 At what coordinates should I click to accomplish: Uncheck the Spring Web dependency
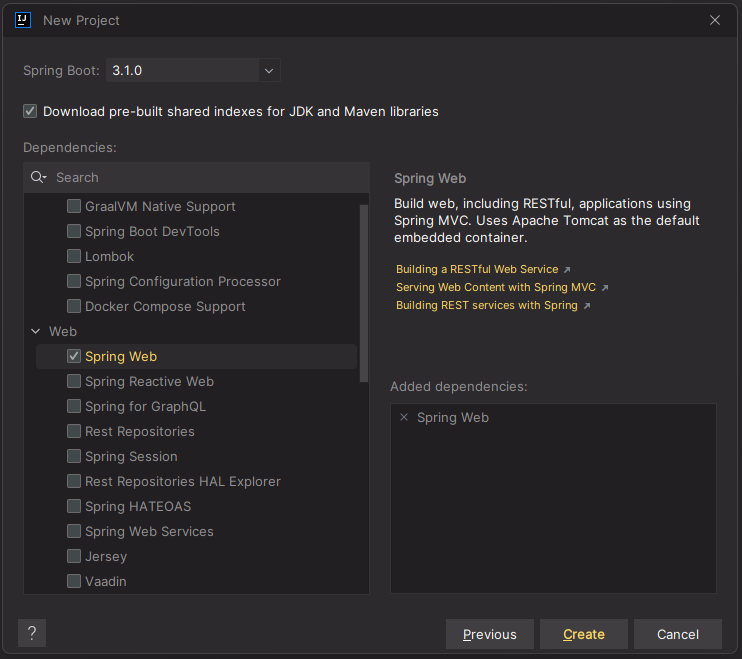pyautogui.click(x=74, y=356)
